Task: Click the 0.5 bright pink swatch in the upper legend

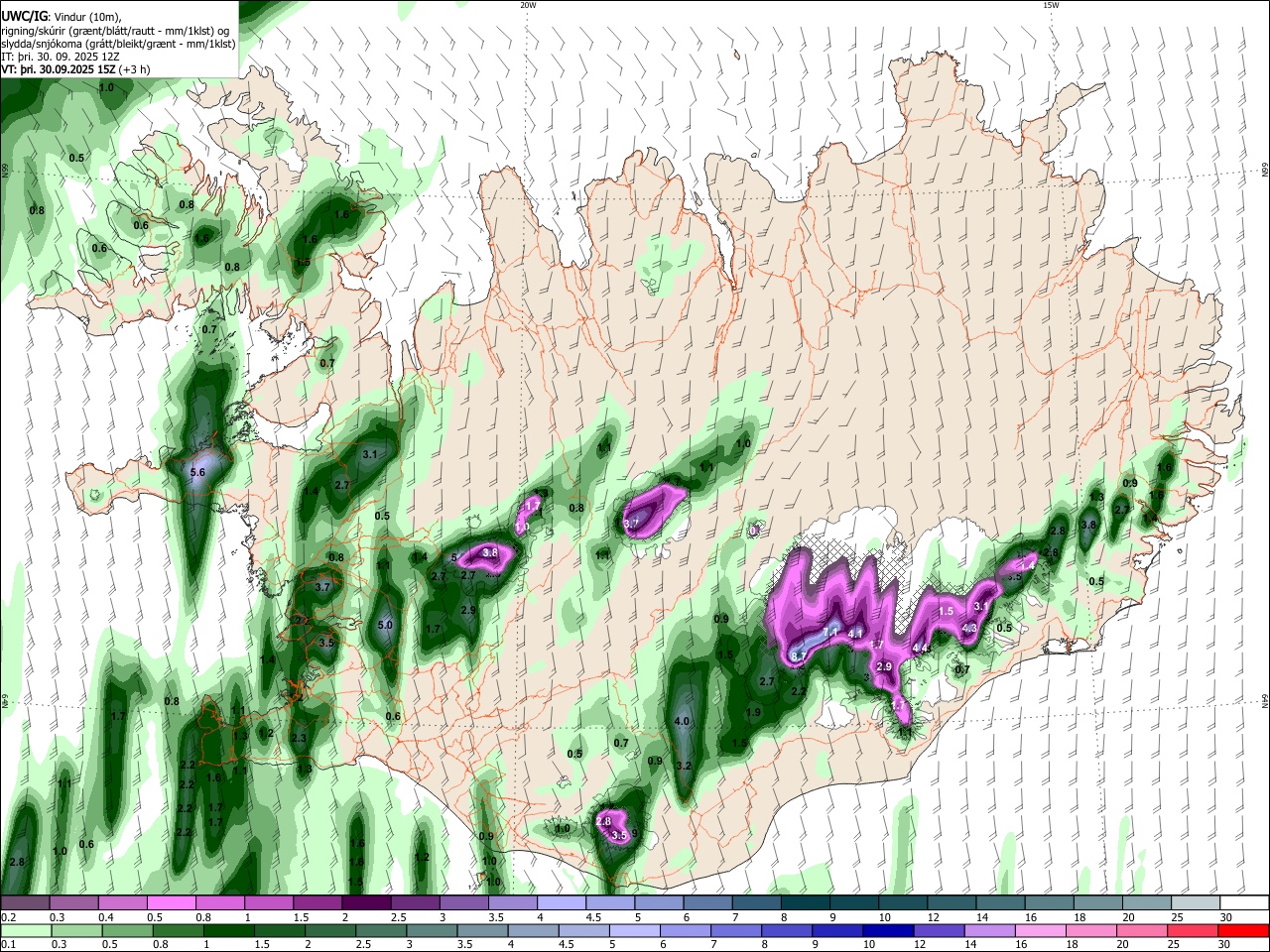Action: pos(170,903)
